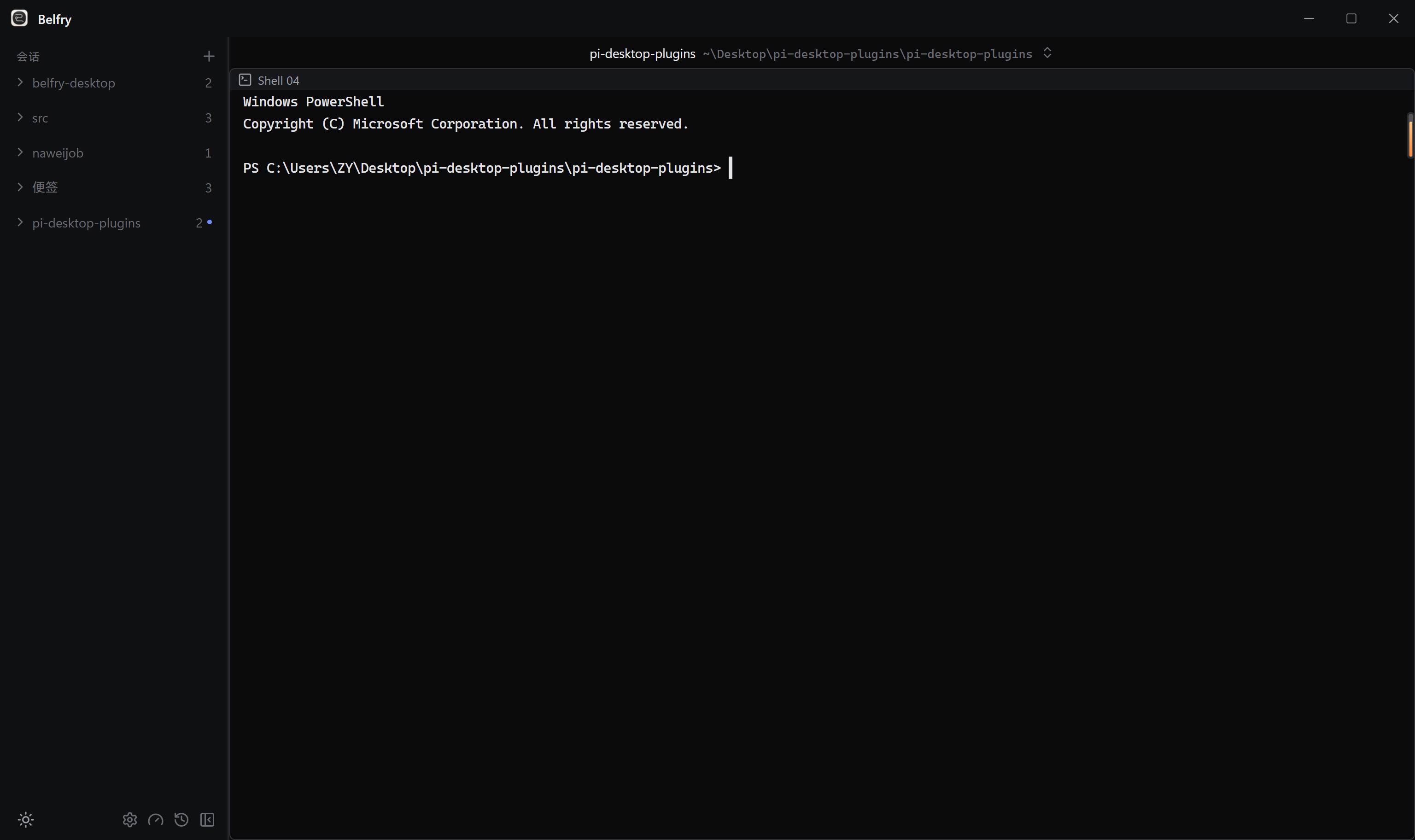Add a new session with plus icon
1415x840 pixels.
[x=209, y=56]
